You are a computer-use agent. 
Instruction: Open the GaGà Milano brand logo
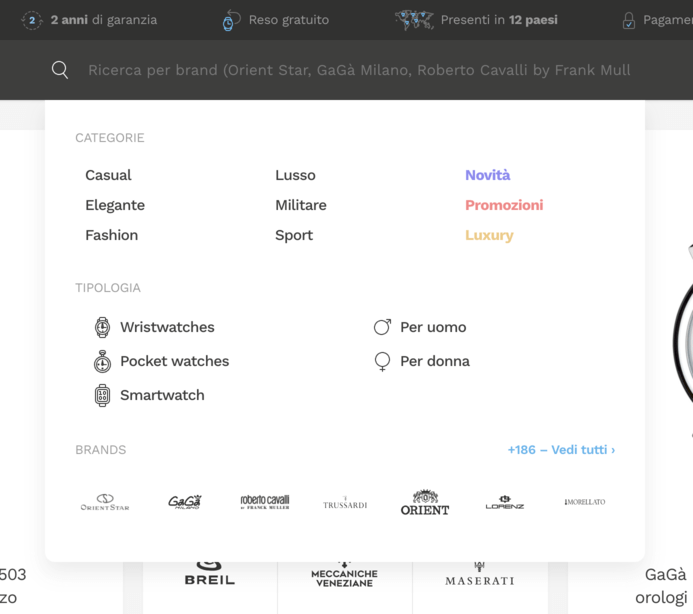tap(185, 502)
